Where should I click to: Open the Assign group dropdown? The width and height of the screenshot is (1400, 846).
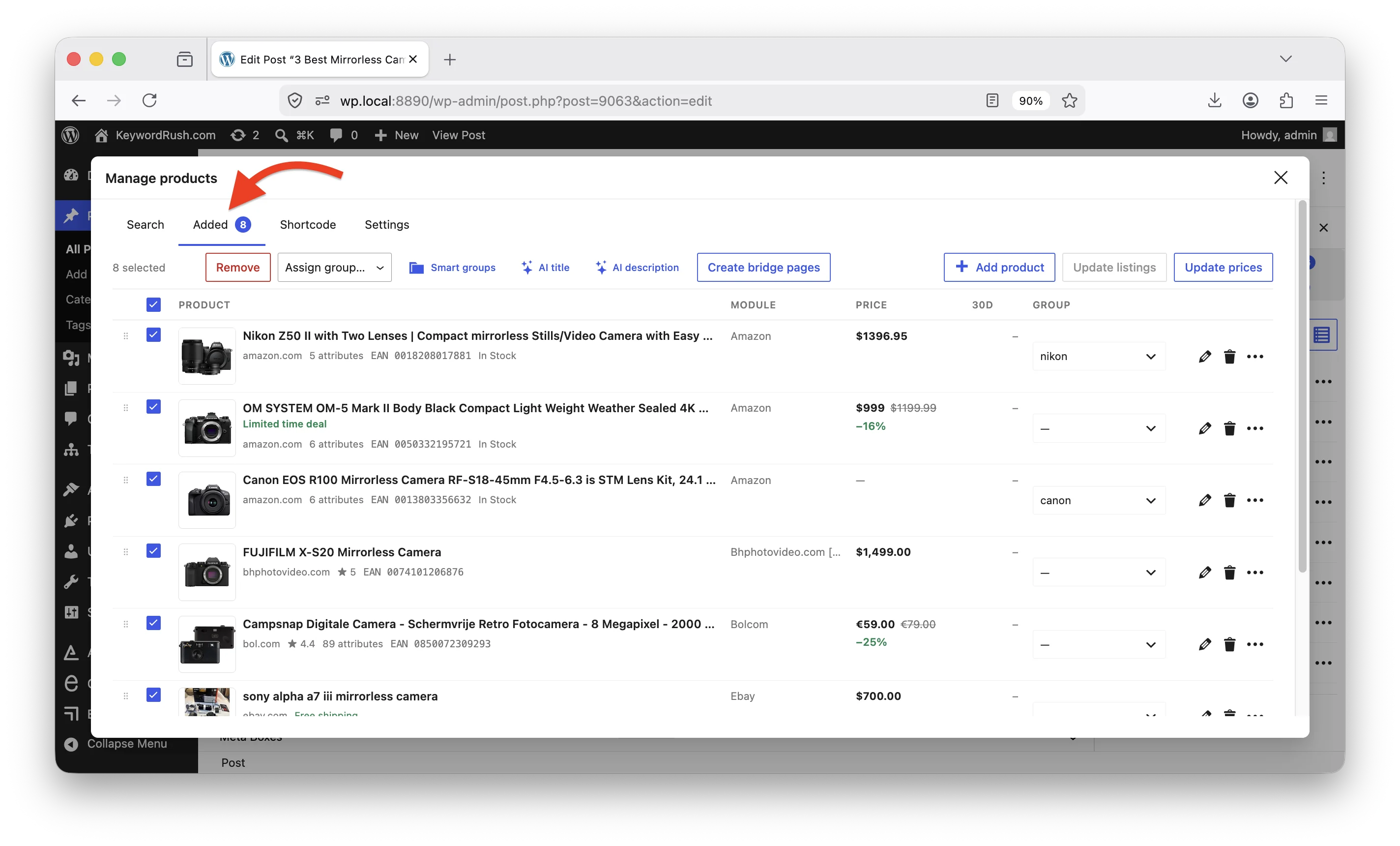coord(335,267)
